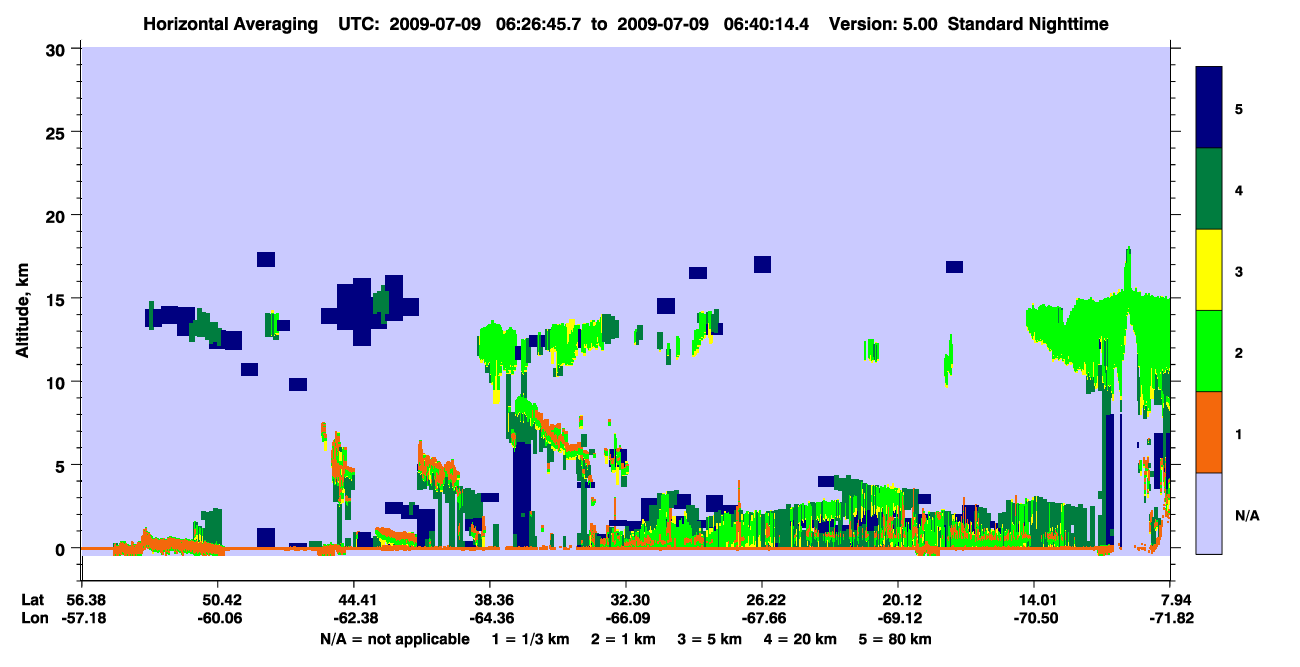Click the colorbar label '3'

pos(1239,271)
